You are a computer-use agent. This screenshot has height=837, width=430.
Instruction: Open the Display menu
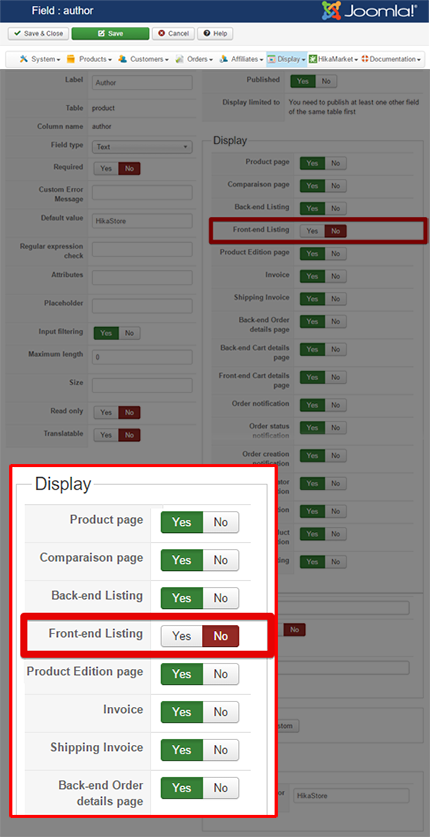pyautogui.click(x=286, y=59)
